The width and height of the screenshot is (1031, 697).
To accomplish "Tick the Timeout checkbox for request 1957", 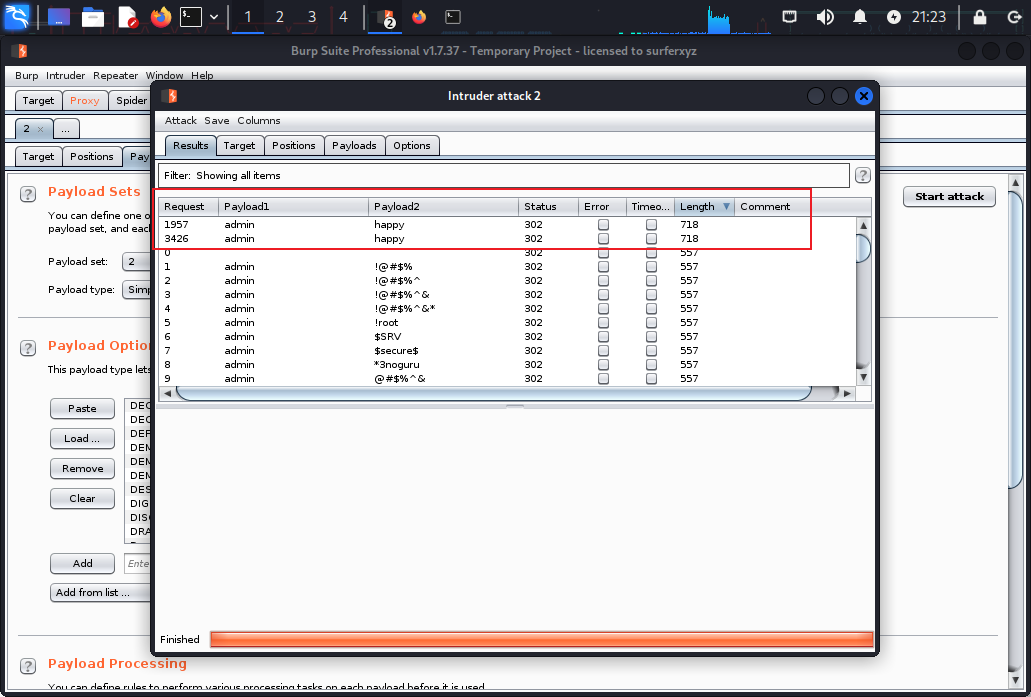I will coord(651,225).
